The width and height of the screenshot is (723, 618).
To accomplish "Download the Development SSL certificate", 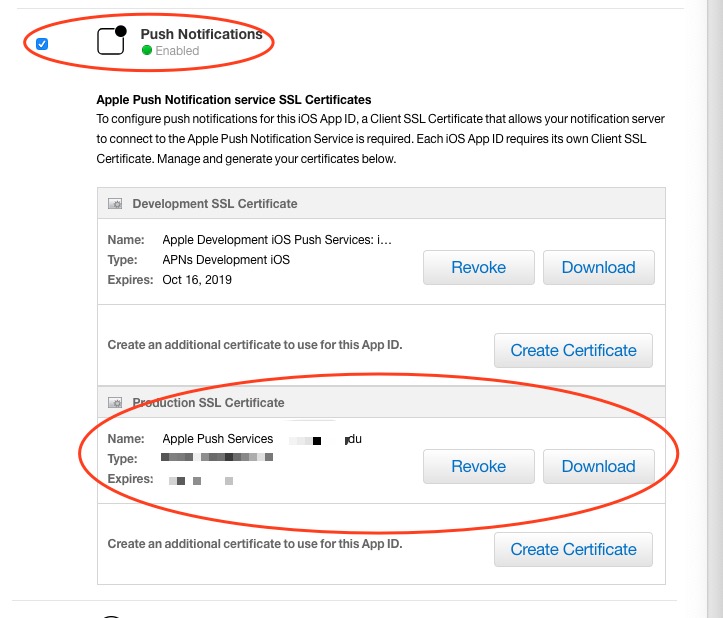I will coord(599,267).
